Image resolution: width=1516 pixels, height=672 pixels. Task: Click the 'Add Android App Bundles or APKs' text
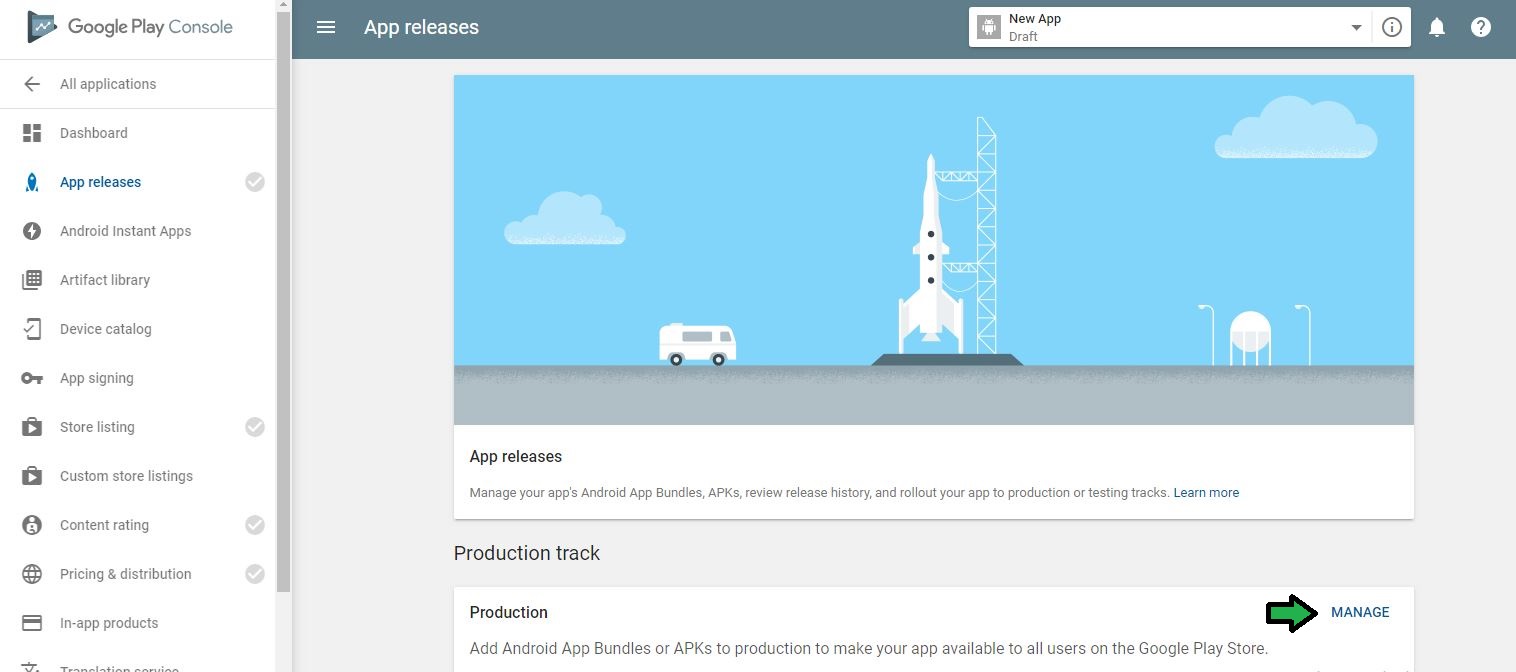coord(869,648)
